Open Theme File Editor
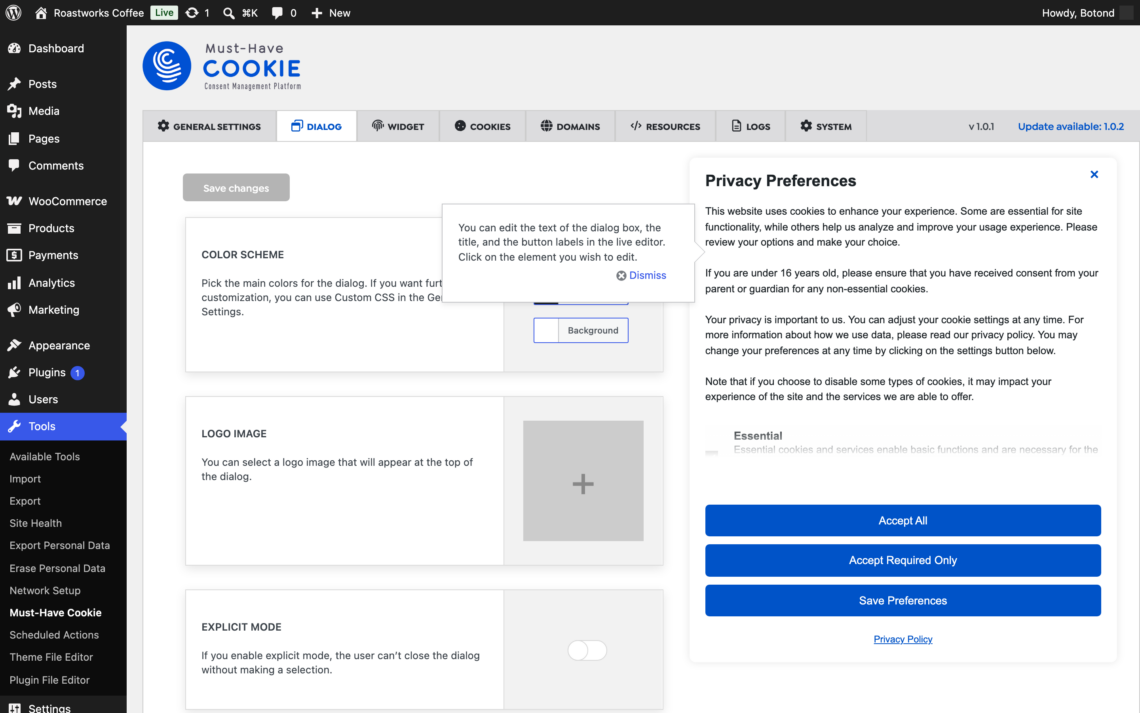The height and width of the screenshot is (713, 1140). point(51,657)
